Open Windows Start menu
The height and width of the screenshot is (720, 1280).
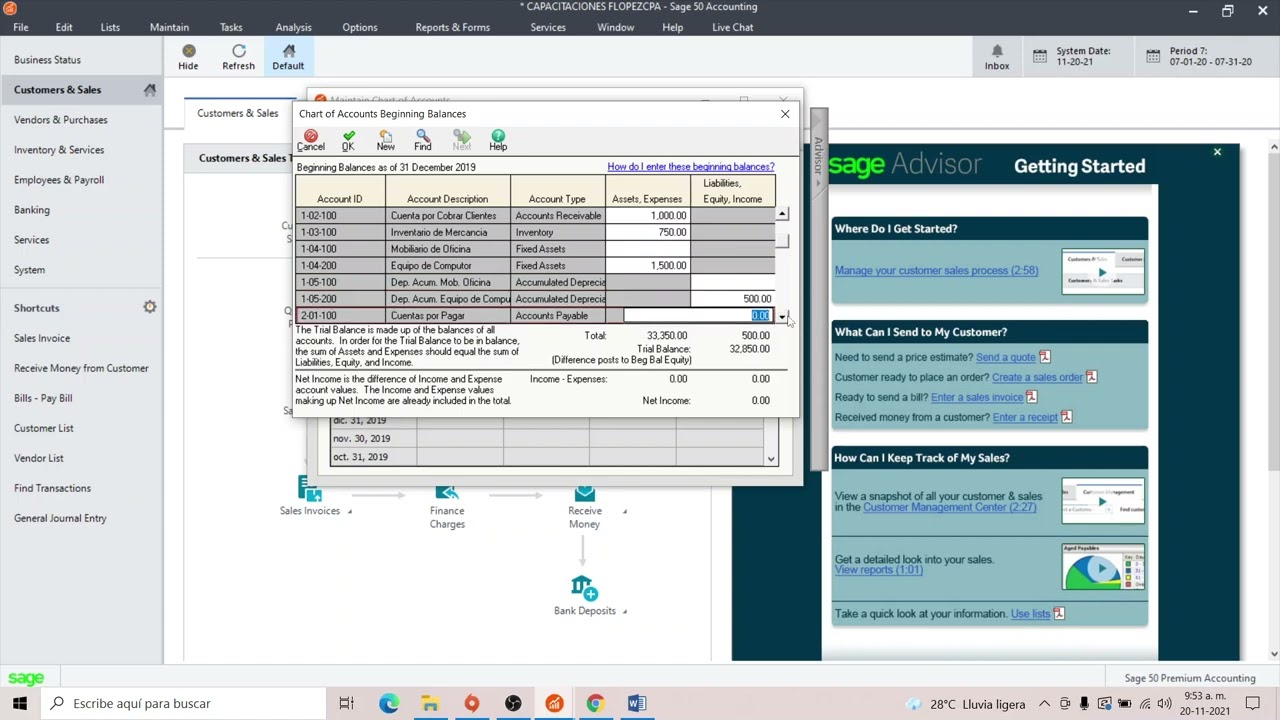coord(20,703)
